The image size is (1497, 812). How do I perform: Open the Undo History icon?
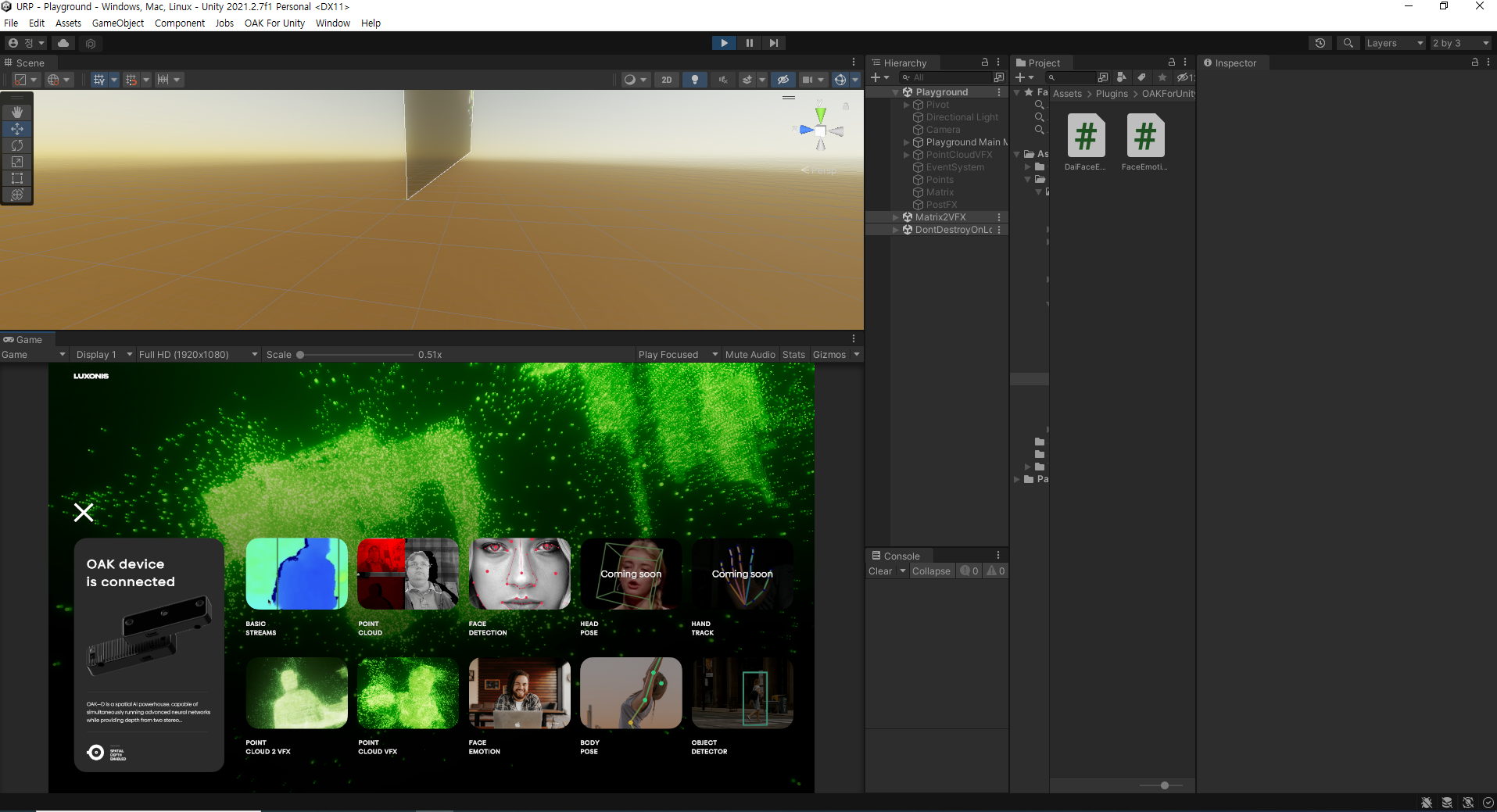[1320, 43]
